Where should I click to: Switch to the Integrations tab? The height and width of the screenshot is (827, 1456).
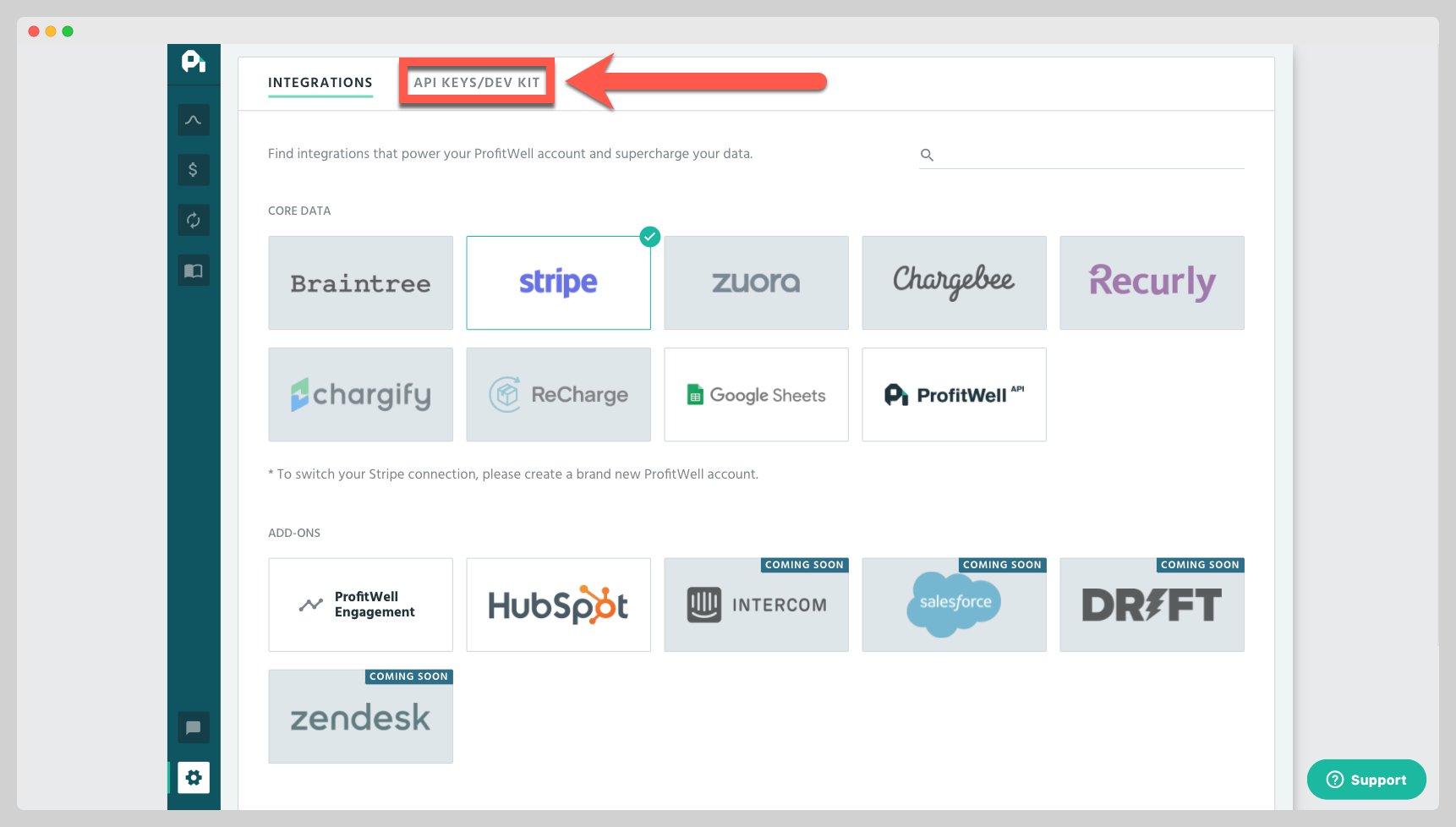320,83
